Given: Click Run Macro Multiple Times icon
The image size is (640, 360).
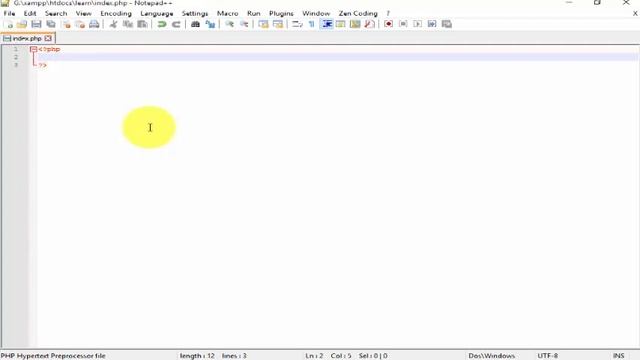Looking at the screenshot, I should pyautogui.click(x=432, y=24).
